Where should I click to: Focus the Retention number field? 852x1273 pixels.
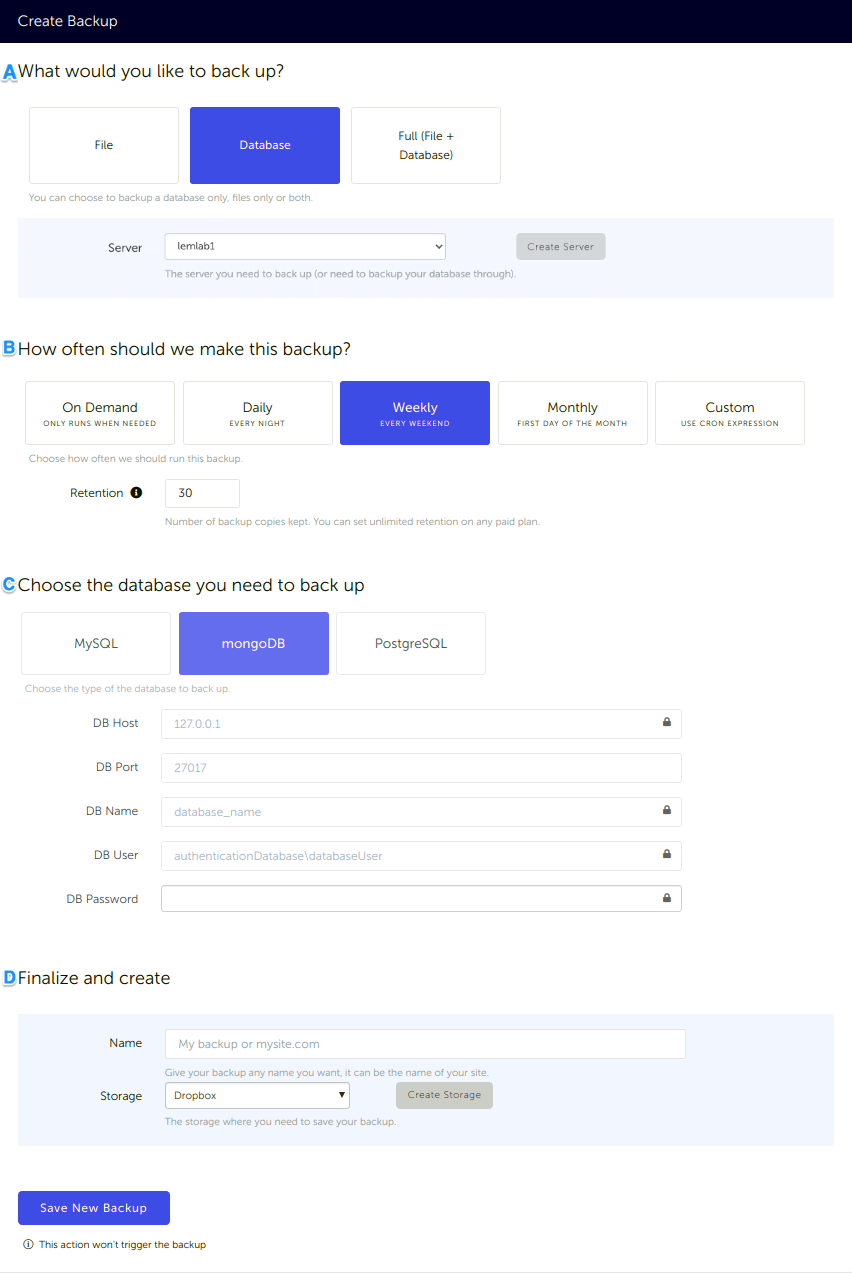[x=202, y=493]
